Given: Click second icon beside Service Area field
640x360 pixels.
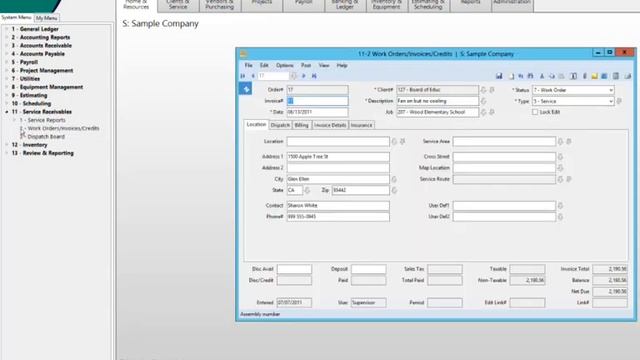Looking at the screenshot, I should 569,141.
